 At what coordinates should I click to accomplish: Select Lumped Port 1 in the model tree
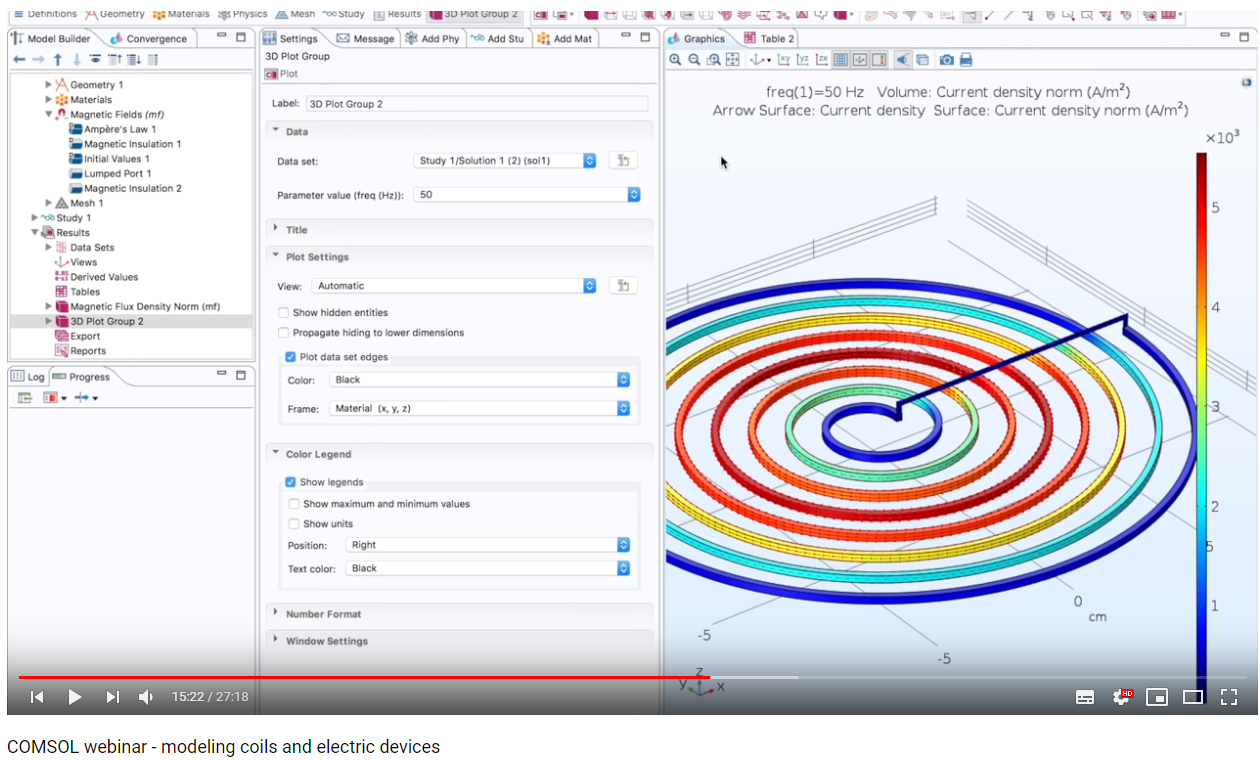117,174
